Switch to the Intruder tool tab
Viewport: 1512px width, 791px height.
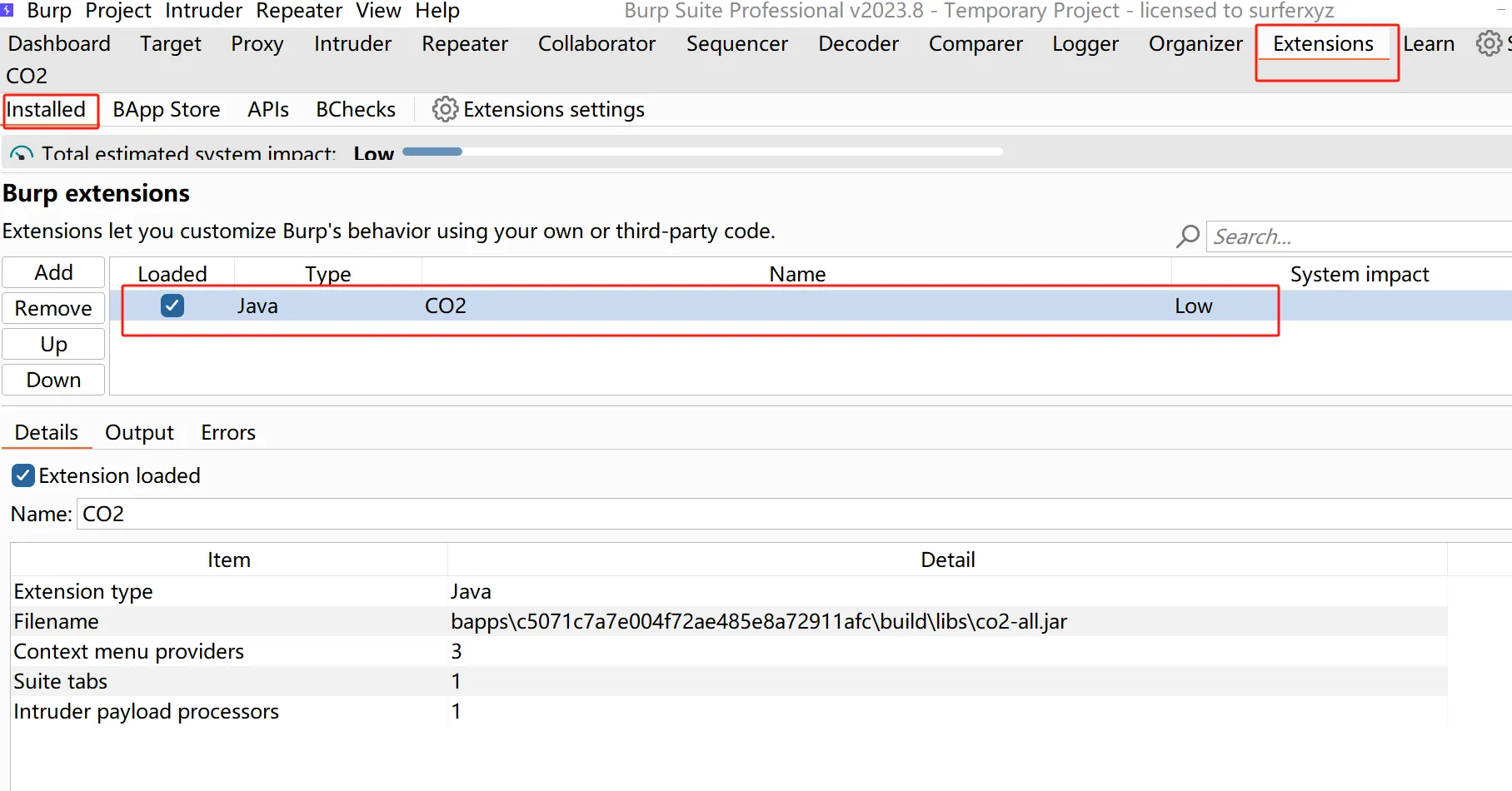[352, 43]
